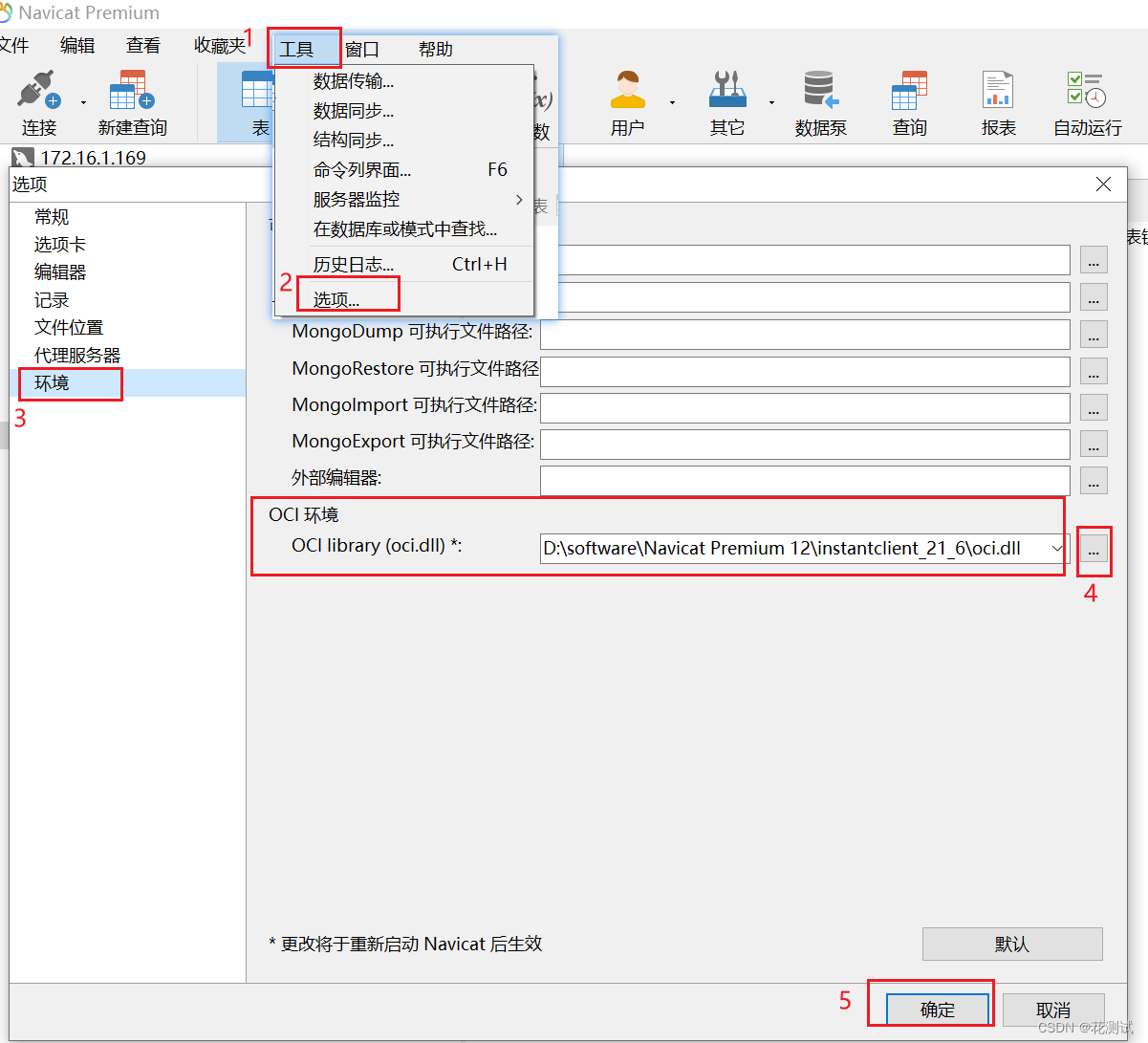Select the 用户 user toolbar icon
1148x1043 pixels.
628,90
